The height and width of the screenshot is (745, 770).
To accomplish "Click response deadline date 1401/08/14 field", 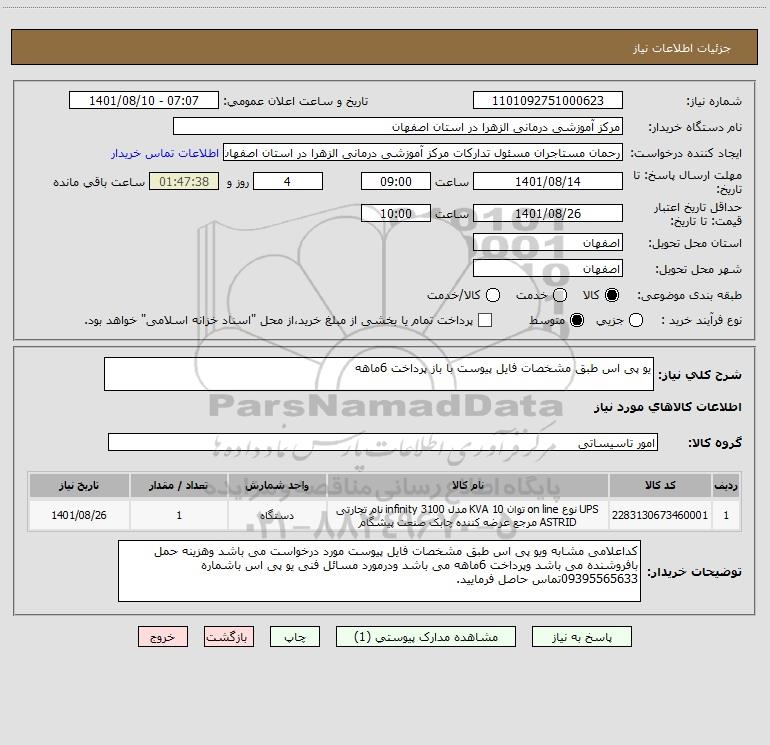I will tap(548, 181).
